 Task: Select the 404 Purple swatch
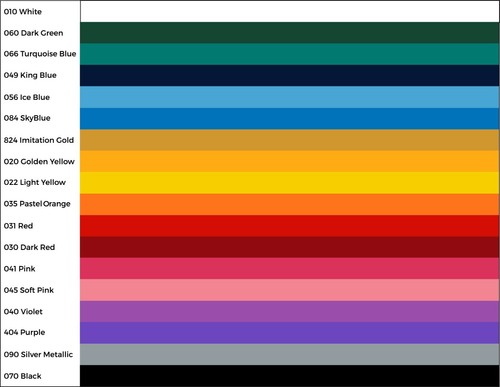(x=289, y=333)
